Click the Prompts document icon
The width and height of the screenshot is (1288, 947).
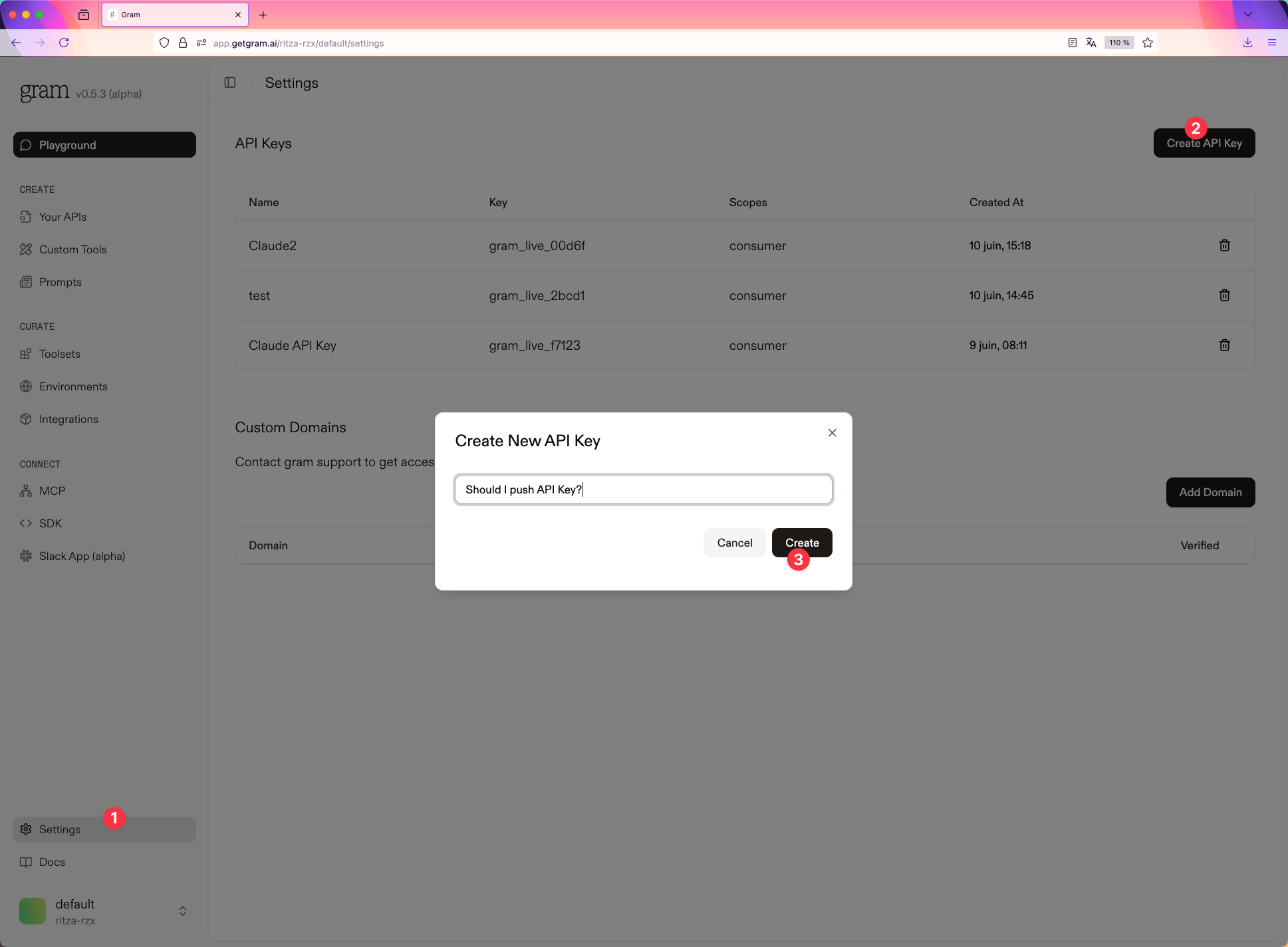[26, 282]
